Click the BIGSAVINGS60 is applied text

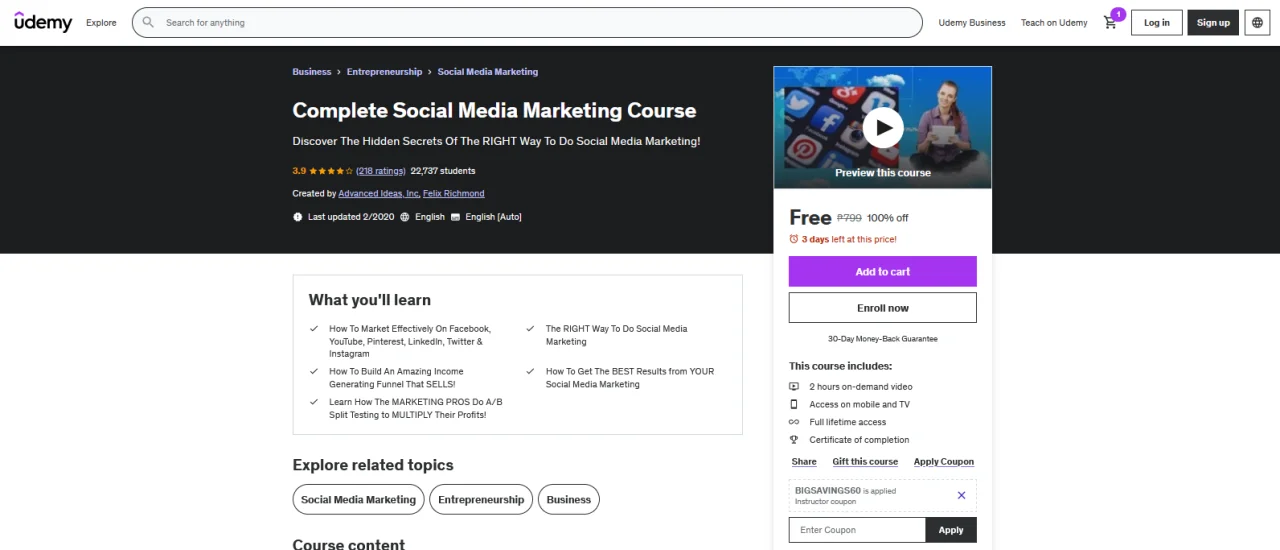coord(845,491)
